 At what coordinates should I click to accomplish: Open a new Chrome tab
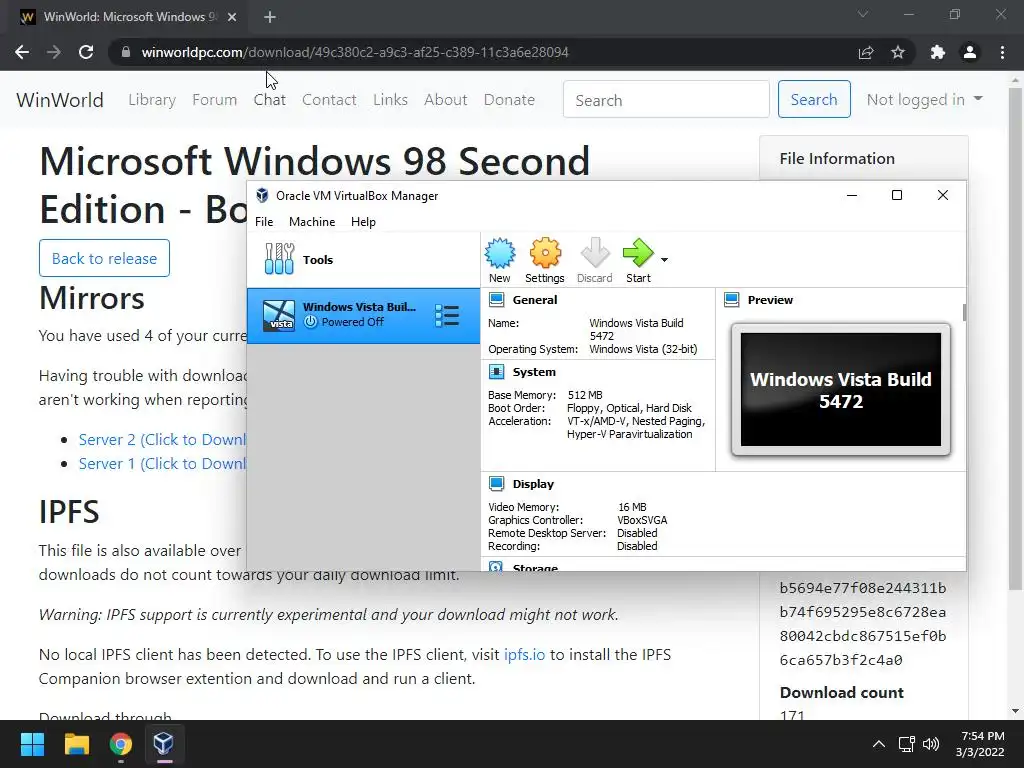(270, 17)
